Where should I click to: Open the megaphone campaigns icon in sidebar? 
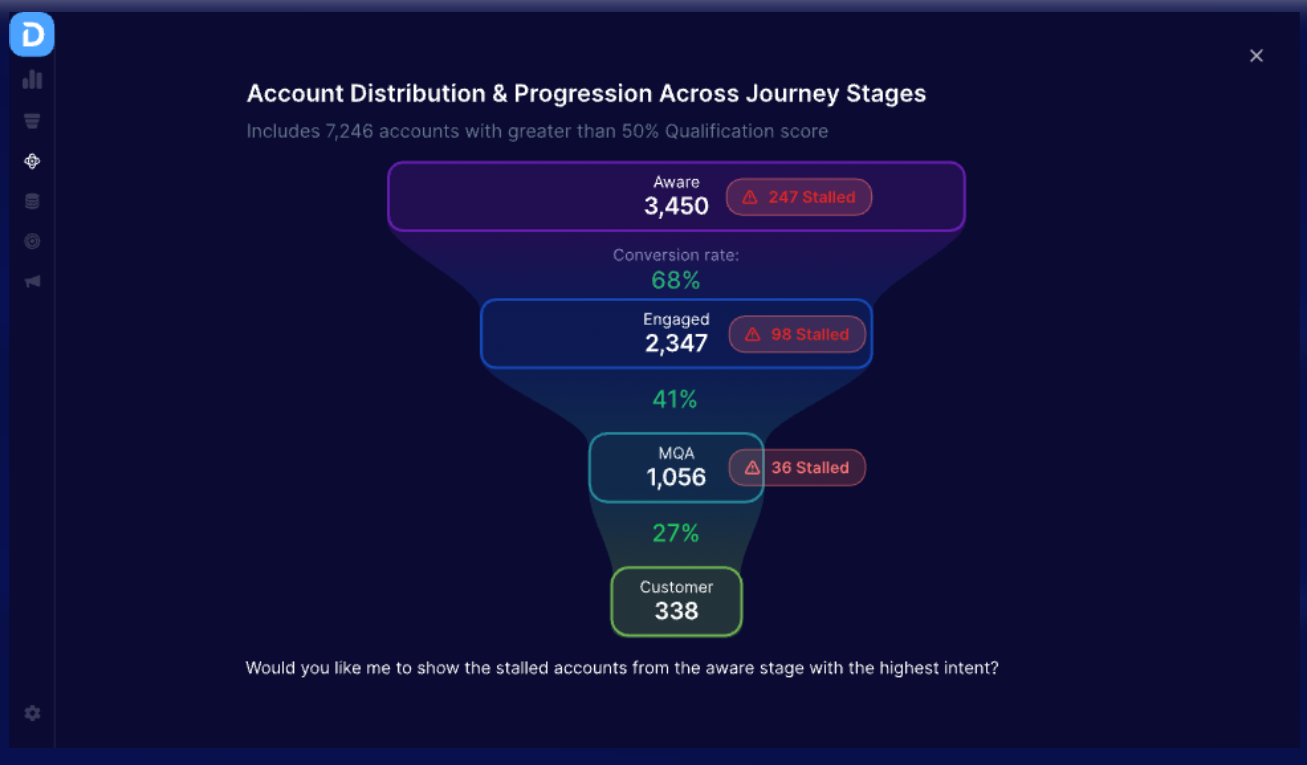point(32,281)
